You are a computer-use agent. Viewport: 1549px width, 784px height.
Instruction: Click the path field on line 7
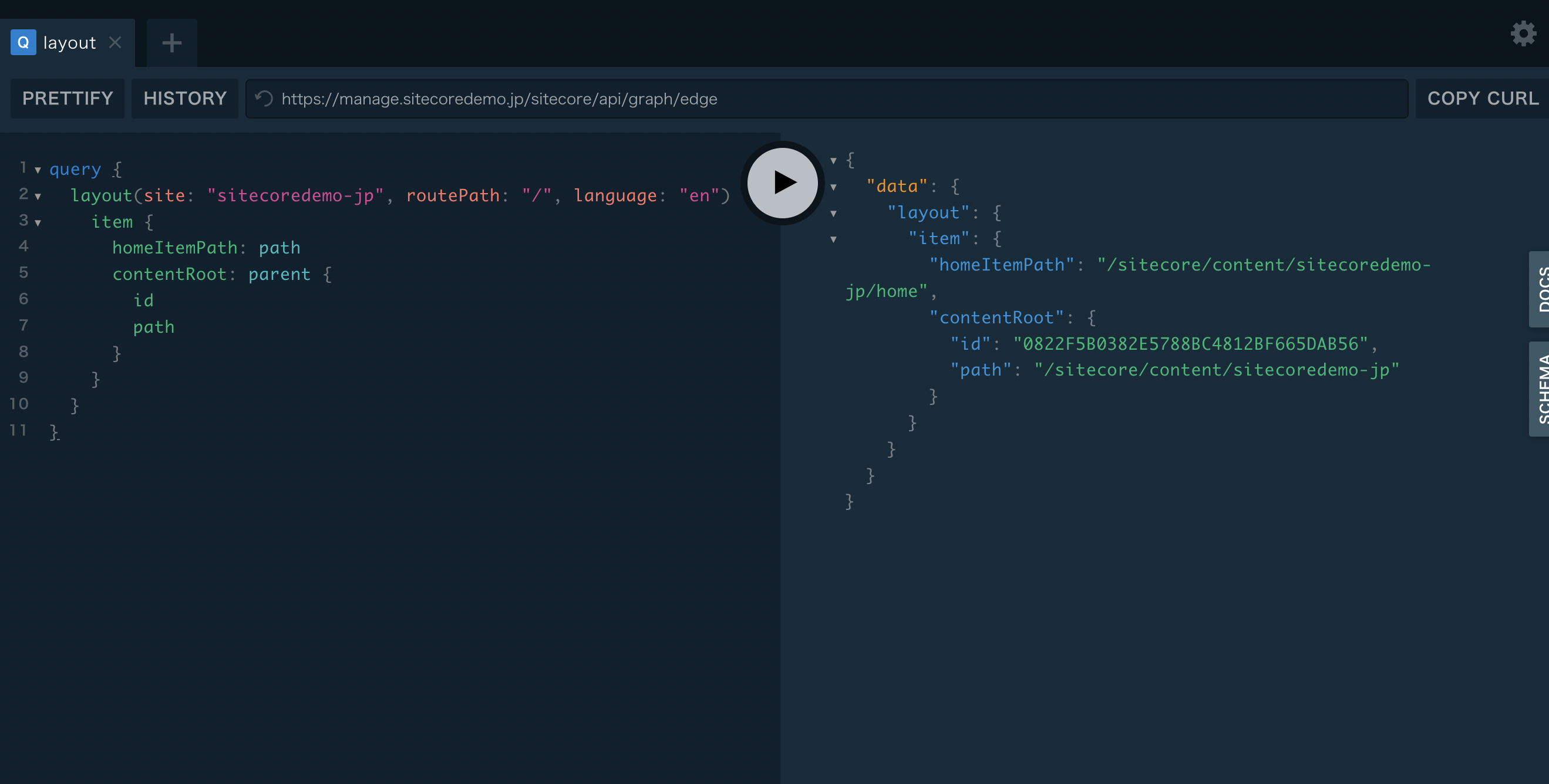[154, 327]
